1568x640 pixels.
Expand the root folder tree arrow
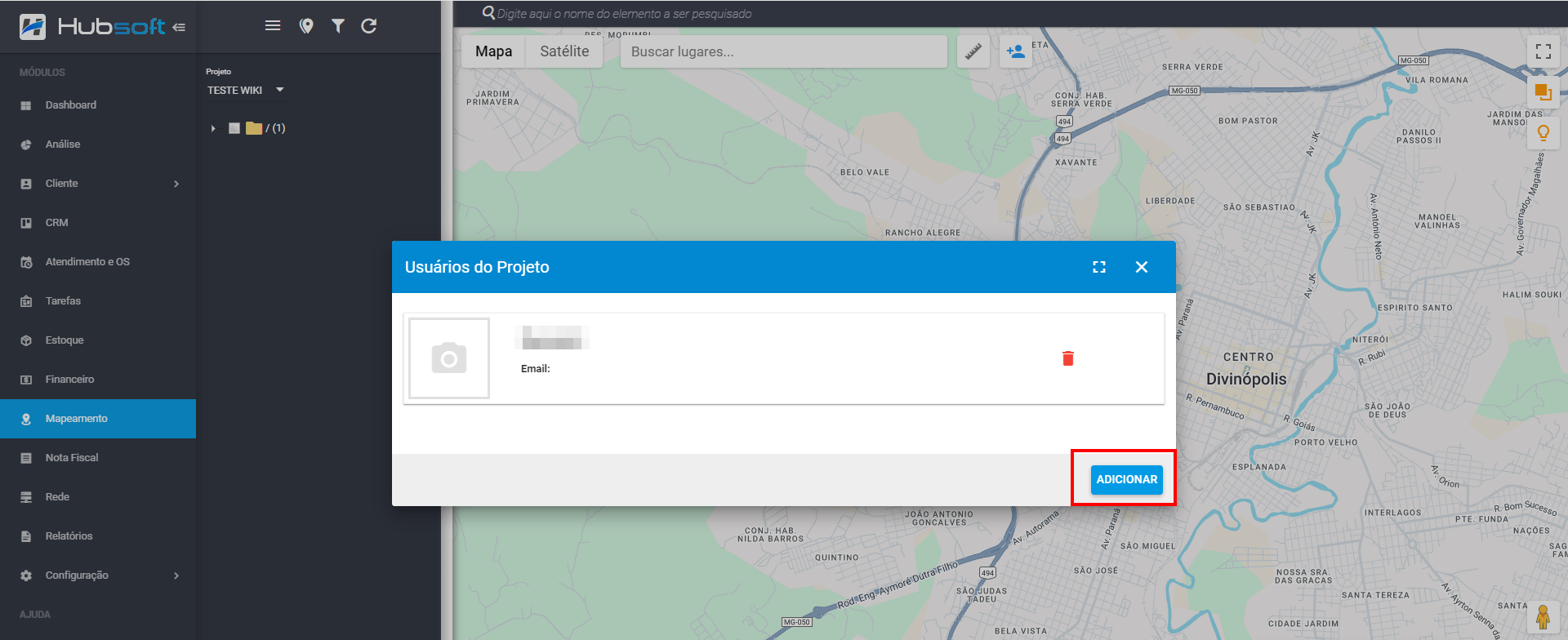[x=213, y=128]
